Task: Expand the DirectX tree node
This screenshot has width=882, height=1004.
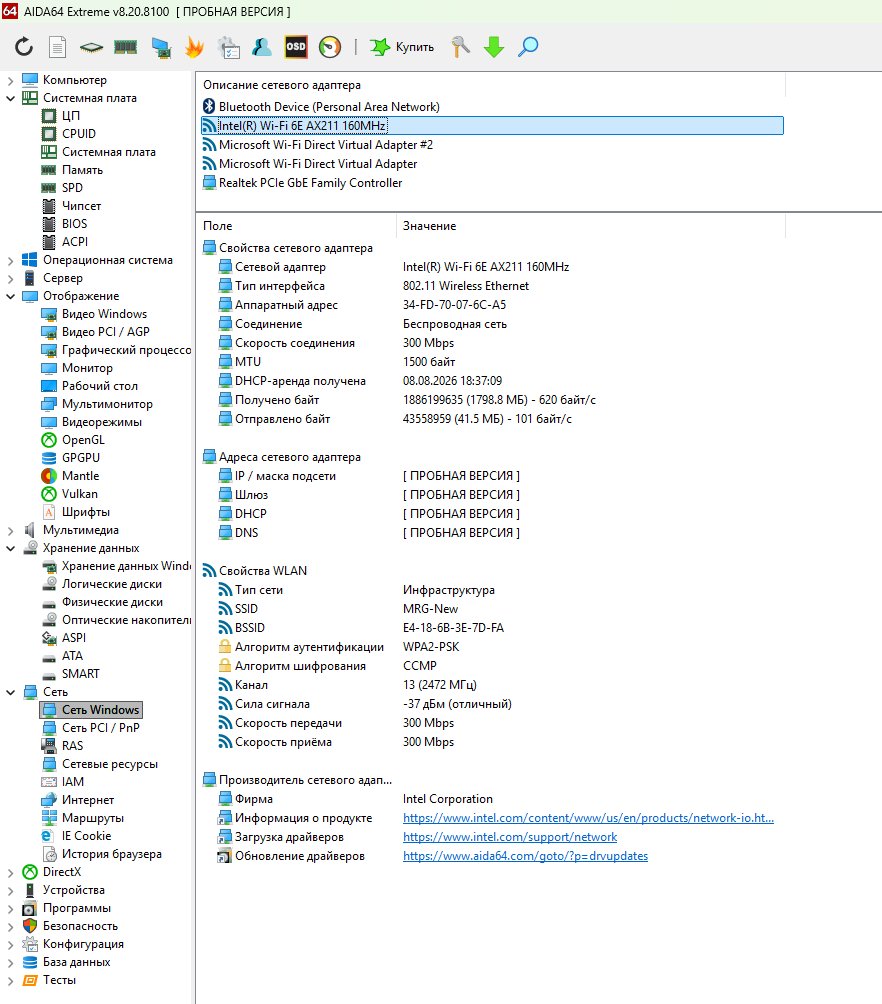Action: tap(10, 872)
